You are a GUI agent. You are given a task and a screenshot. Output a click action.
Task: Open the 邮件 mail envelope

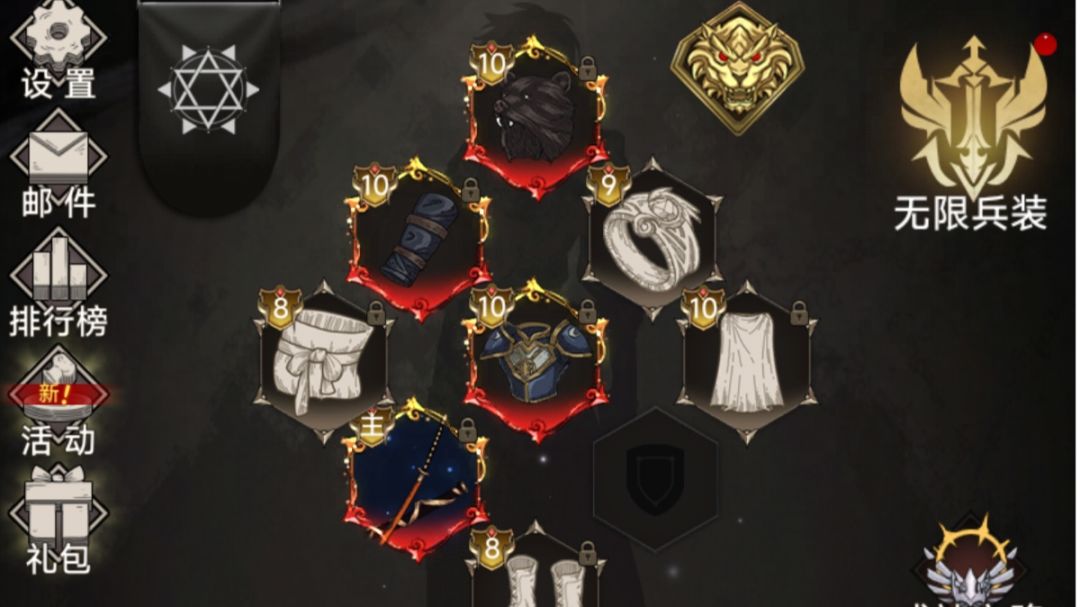tap(59, 165)
